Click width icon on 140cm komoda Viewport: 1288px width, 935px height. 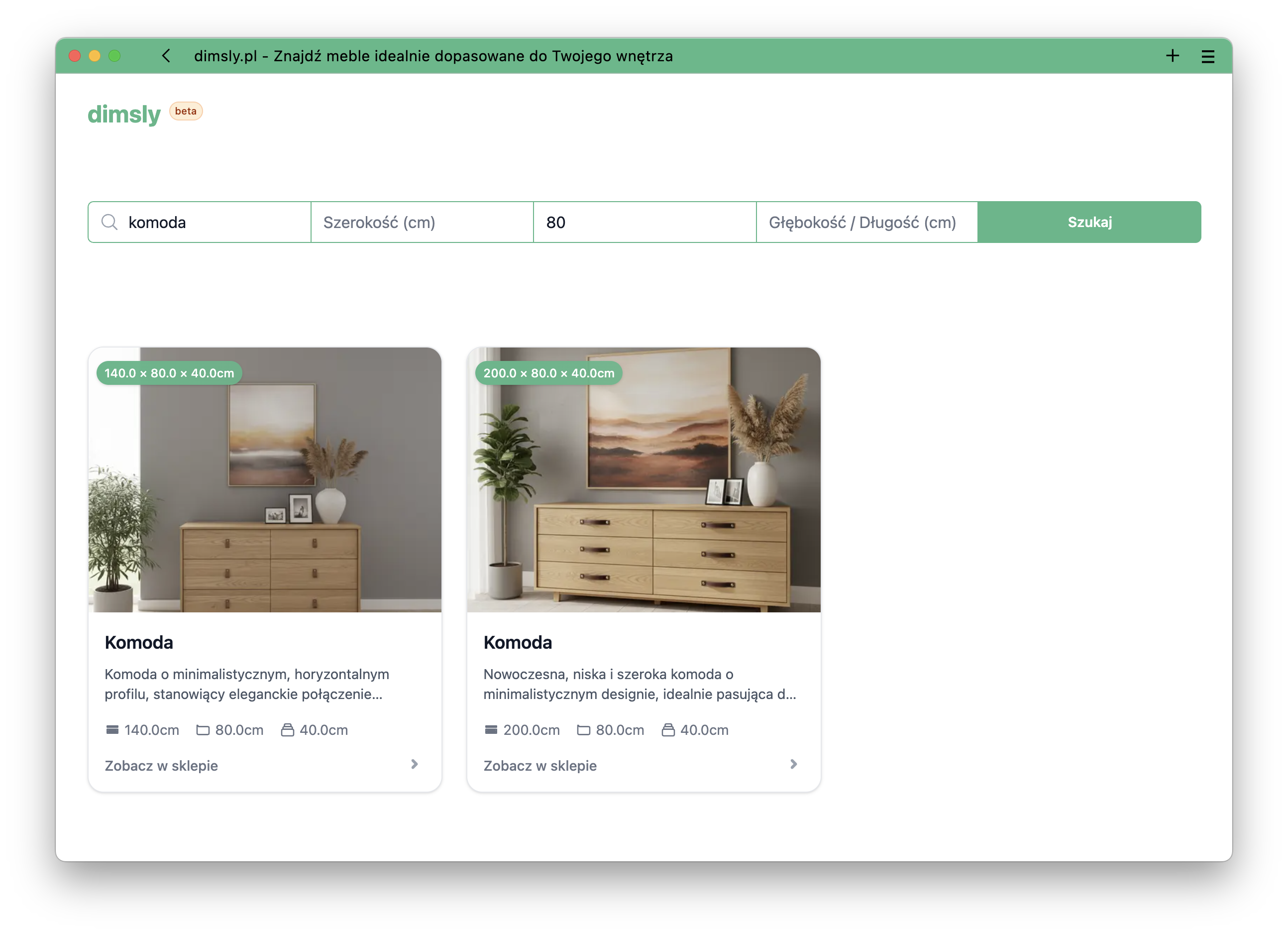pos(112,730)
